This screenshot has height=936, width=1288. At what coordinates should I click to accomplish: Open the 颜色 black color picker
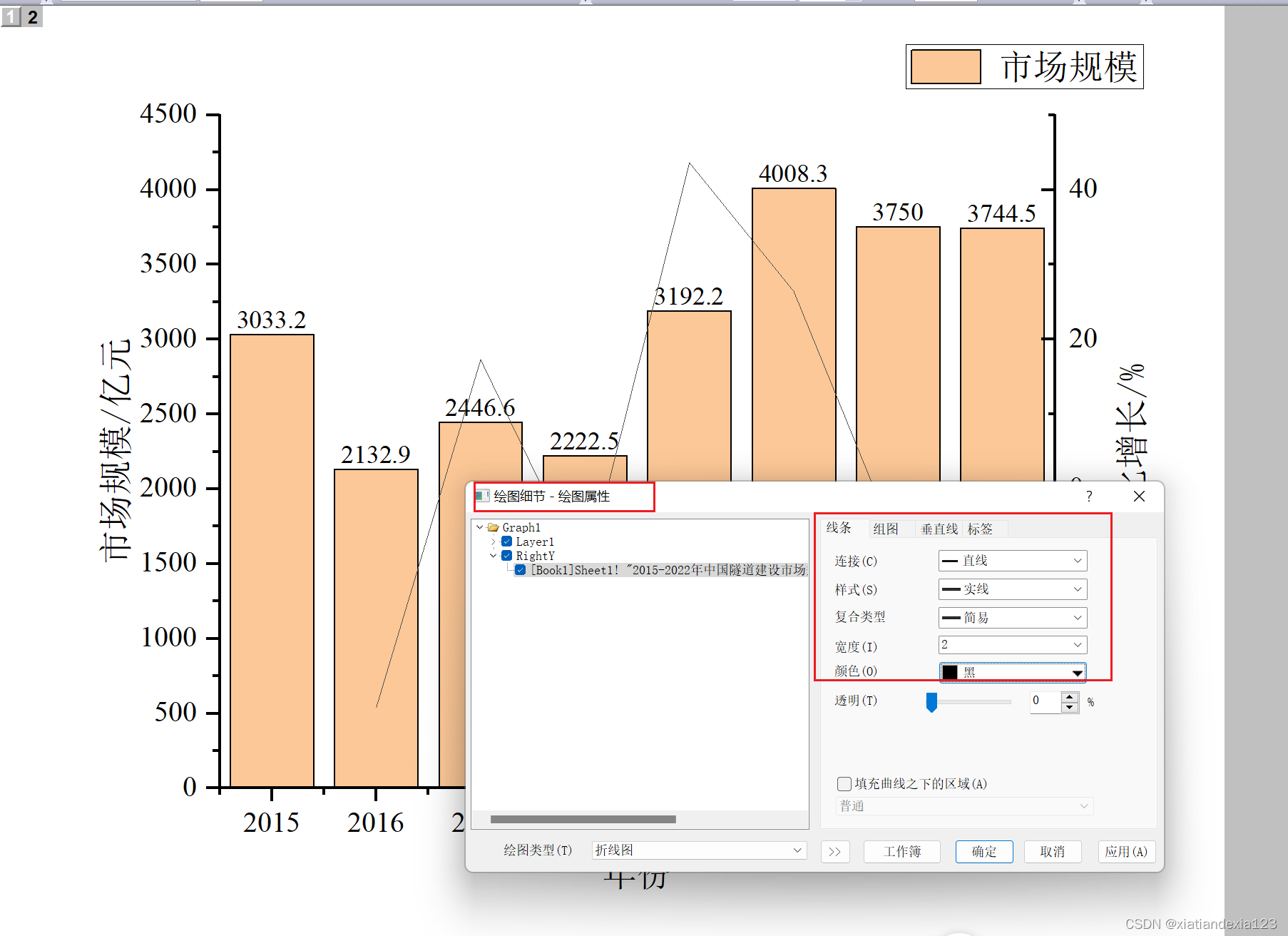pos(1013,672)
